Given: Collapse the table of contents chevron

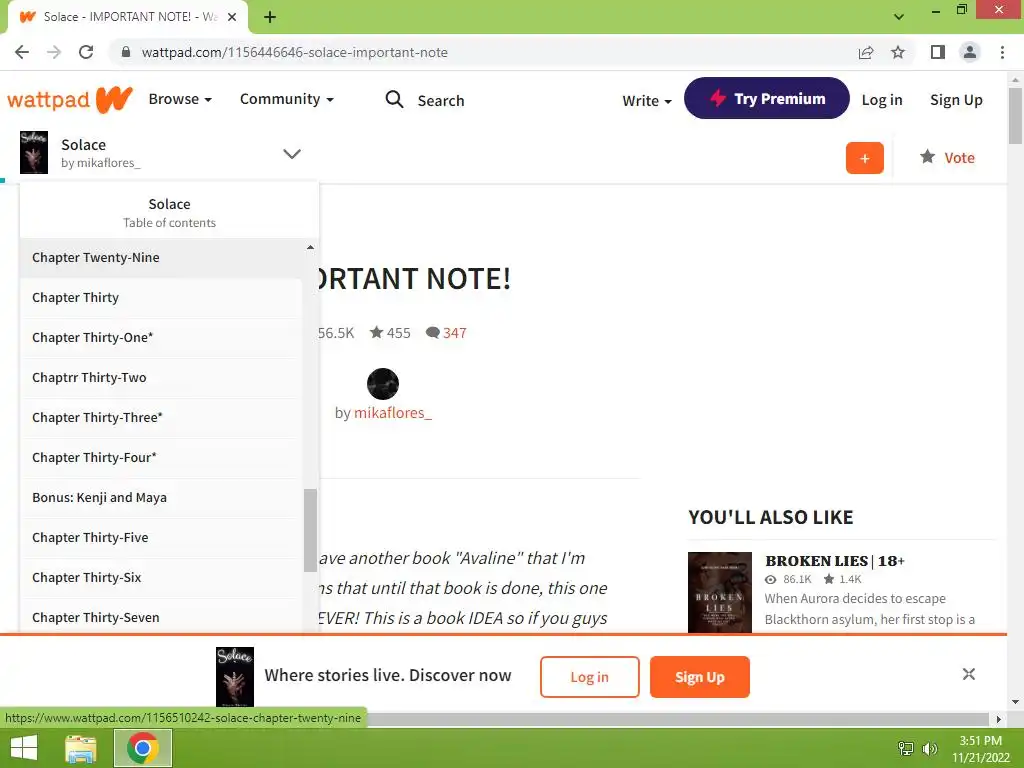Looking at the screenshot, I should click(292, 154).
